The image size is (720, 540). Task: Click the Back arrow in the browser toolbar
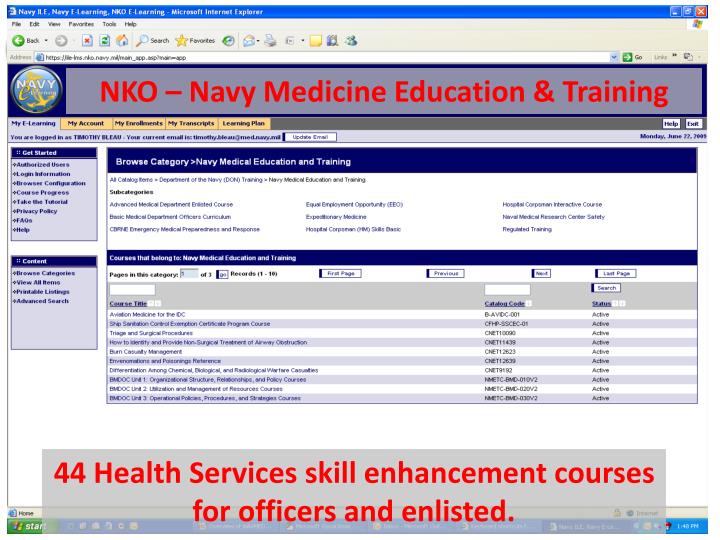click(18, 41)
